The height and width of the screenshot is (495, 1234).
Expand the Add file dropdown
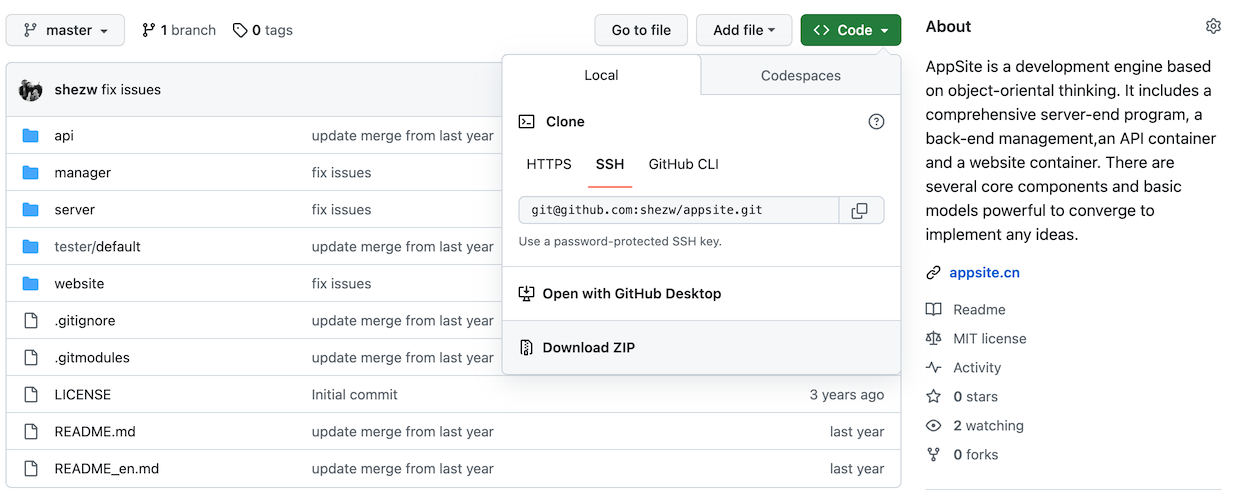click(744, 30)
